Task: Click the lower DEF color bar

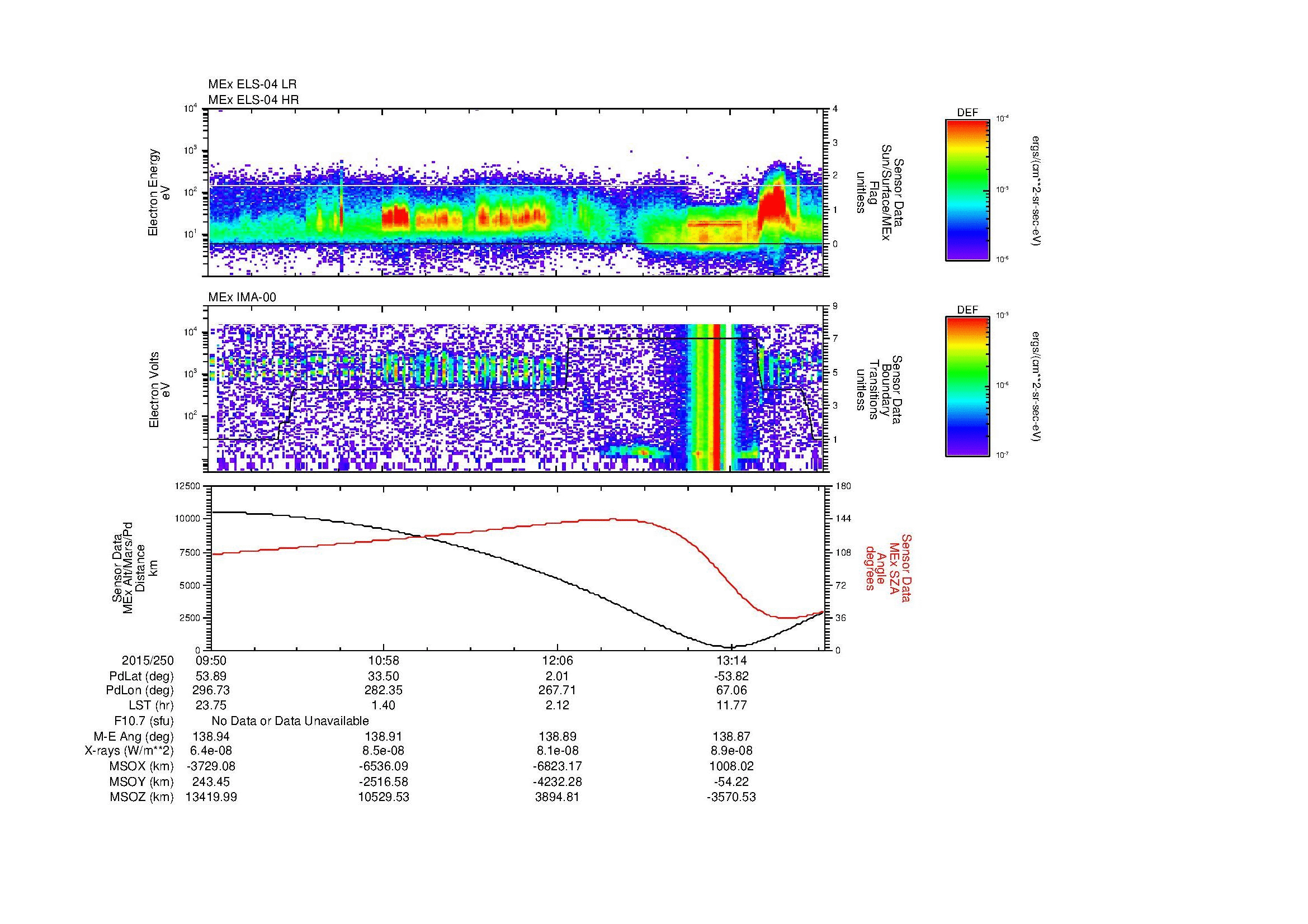Action: (967, 387)
